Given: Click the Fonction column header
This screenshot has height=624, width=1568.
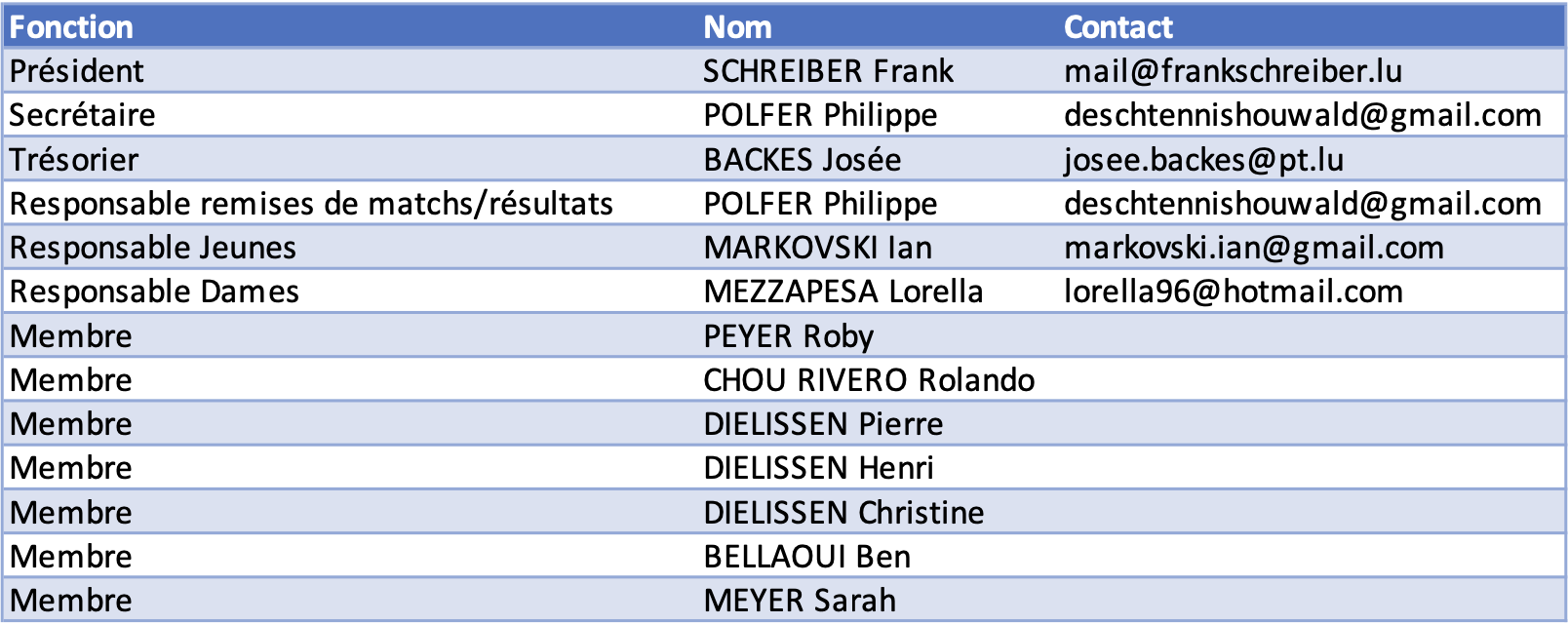Looking at the screenshot, I should 71,27.
